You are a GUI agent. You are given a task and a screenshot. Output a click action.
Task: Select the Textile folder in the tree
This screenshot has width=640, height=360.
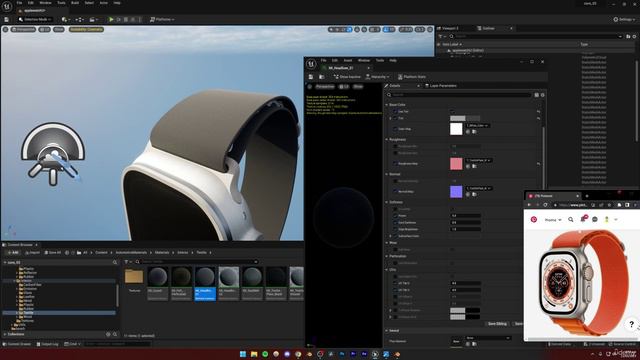(29, 313)
